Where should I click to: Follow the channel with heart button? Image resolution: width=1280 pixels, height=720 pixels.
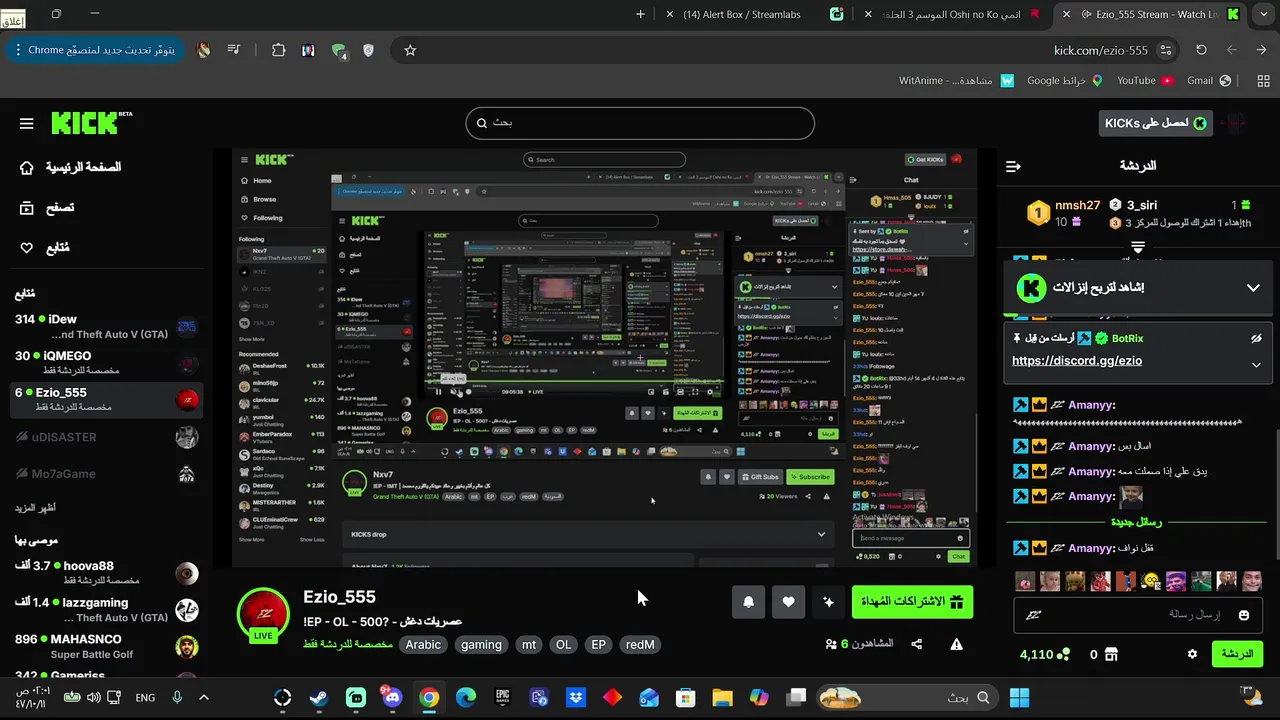pos(788,602)
